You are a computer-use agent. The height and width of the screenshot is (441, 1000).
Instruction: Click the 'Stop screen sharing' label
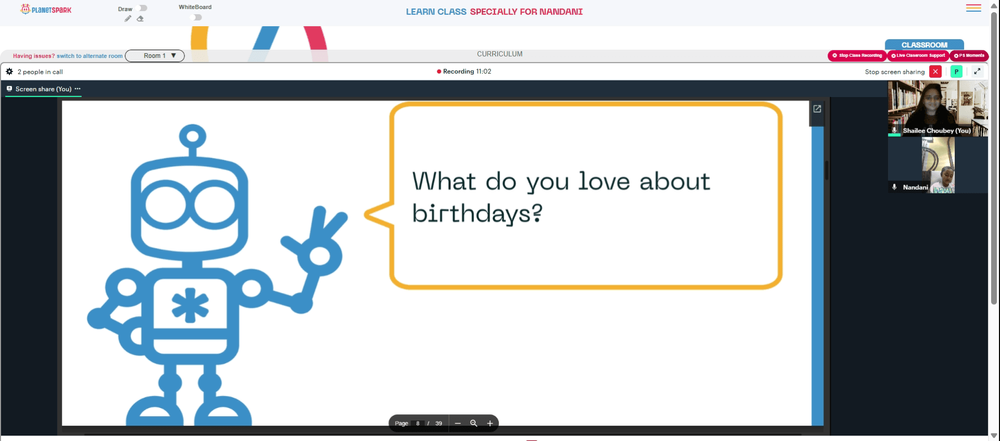click(895, 72)
